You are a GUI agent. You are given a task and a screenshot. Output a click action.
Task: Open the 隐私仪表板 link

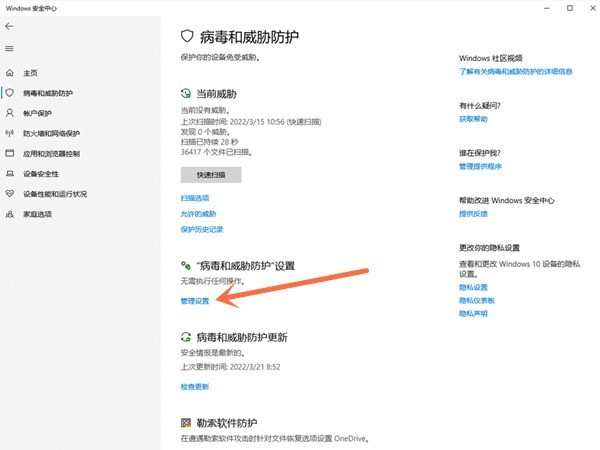[477, 300]
